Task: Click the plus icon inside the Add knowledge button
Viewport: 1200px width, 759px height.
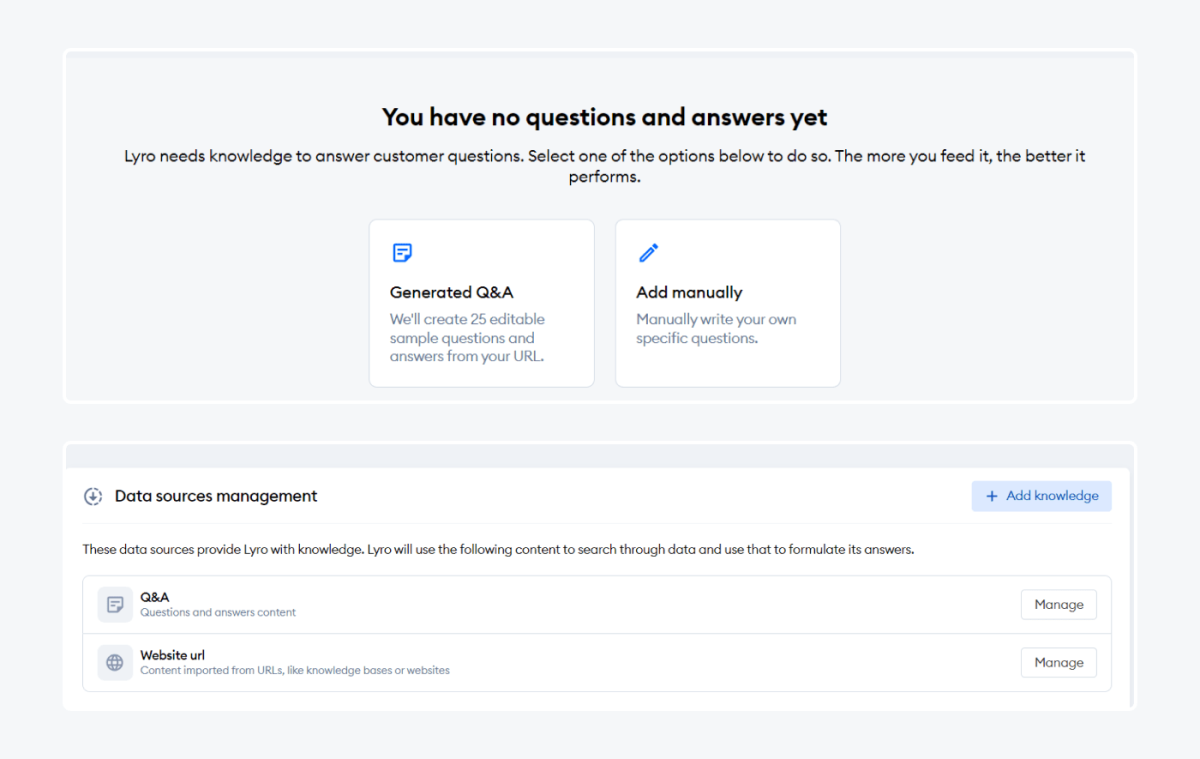Action: [x=991, y=495]
